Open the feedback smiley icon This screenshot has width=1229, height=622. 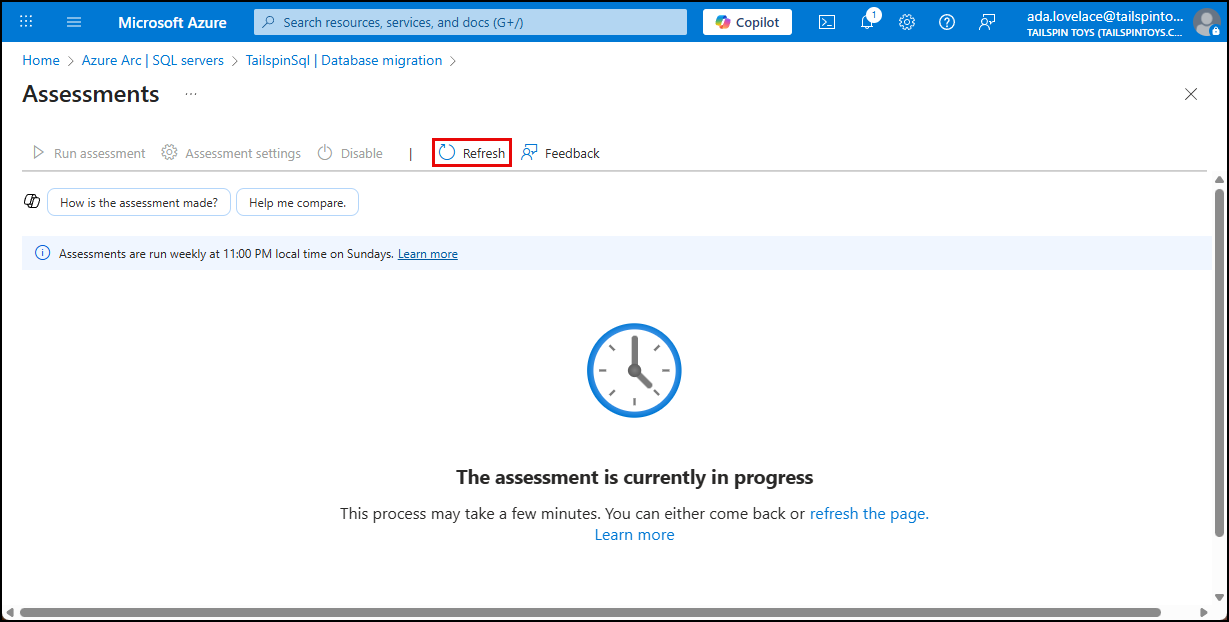click(987, 21)
